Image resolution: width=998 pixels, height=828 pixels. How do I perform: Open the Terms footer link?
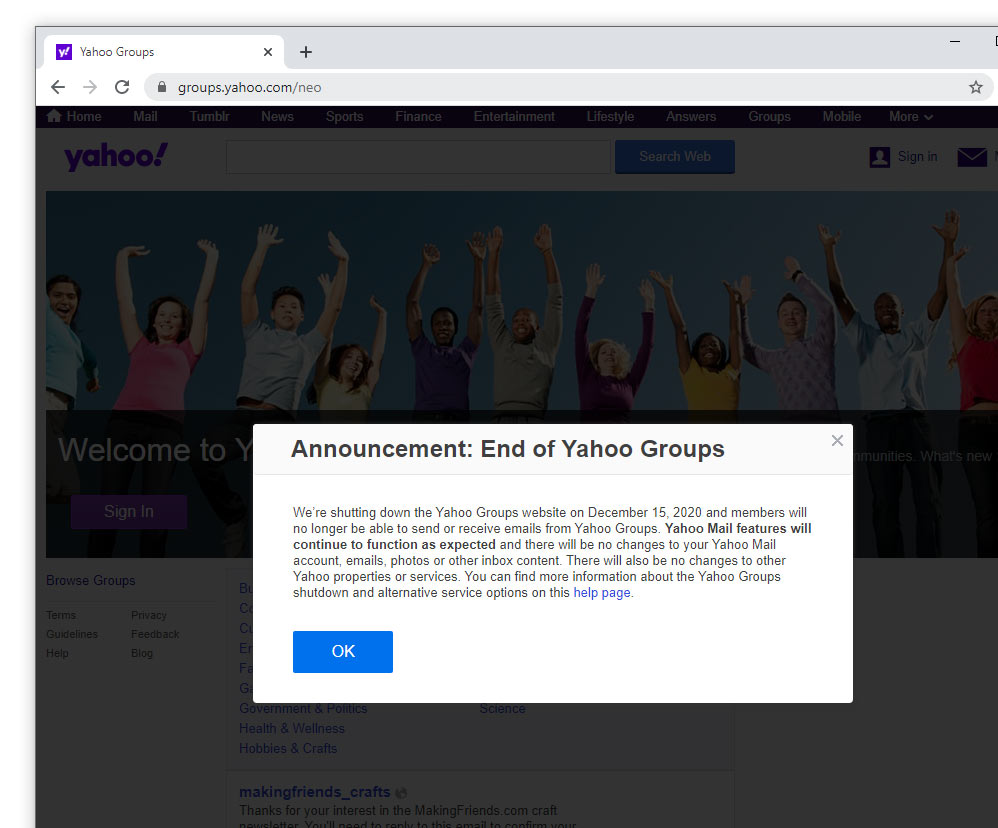(61, 615)
